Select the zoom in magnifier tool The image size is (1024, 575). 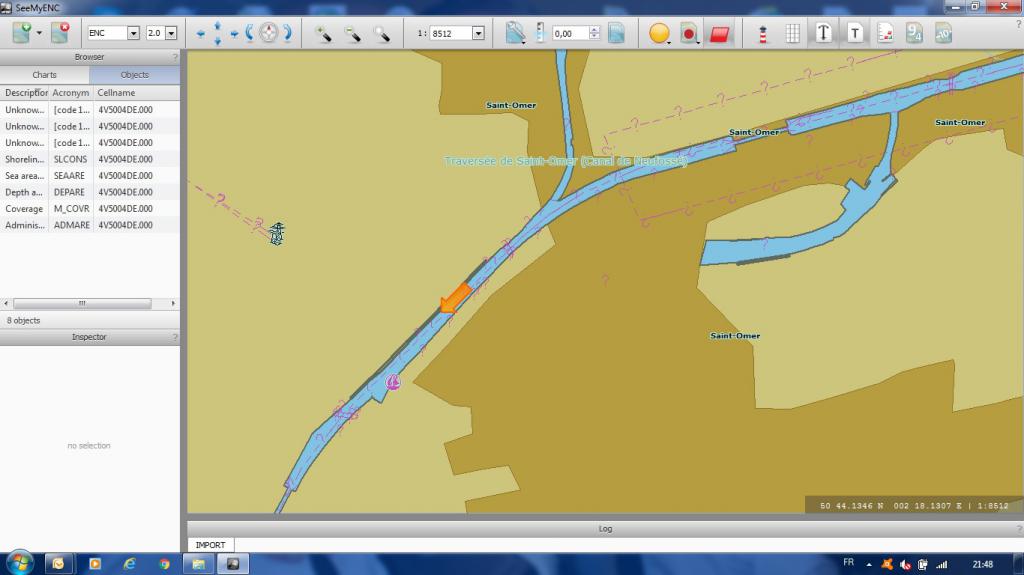pyautogui.click(x=323, y=33)
